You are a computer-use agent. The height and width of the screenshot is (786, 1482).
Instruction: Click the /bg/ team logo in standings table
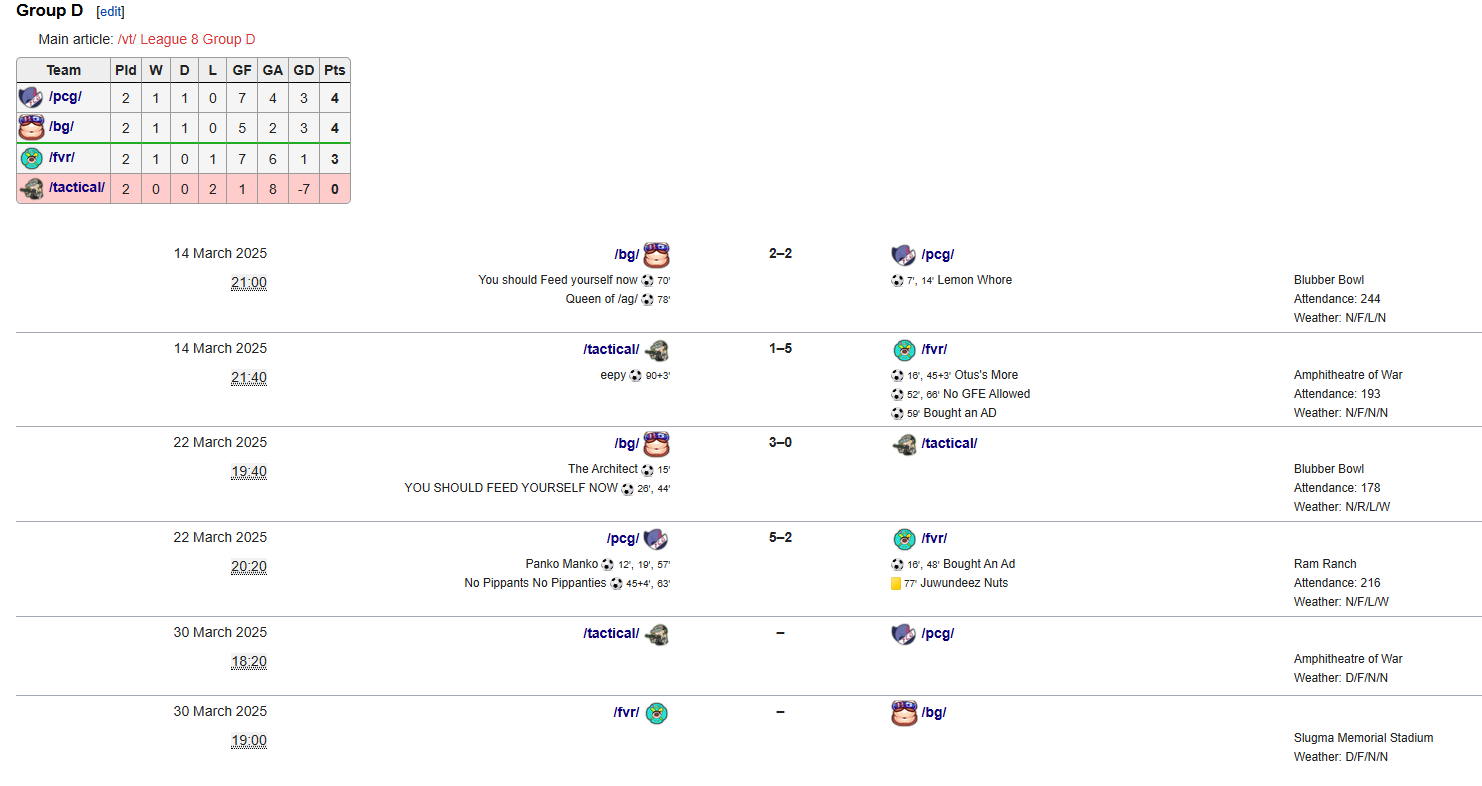click(x=31, y=127)
